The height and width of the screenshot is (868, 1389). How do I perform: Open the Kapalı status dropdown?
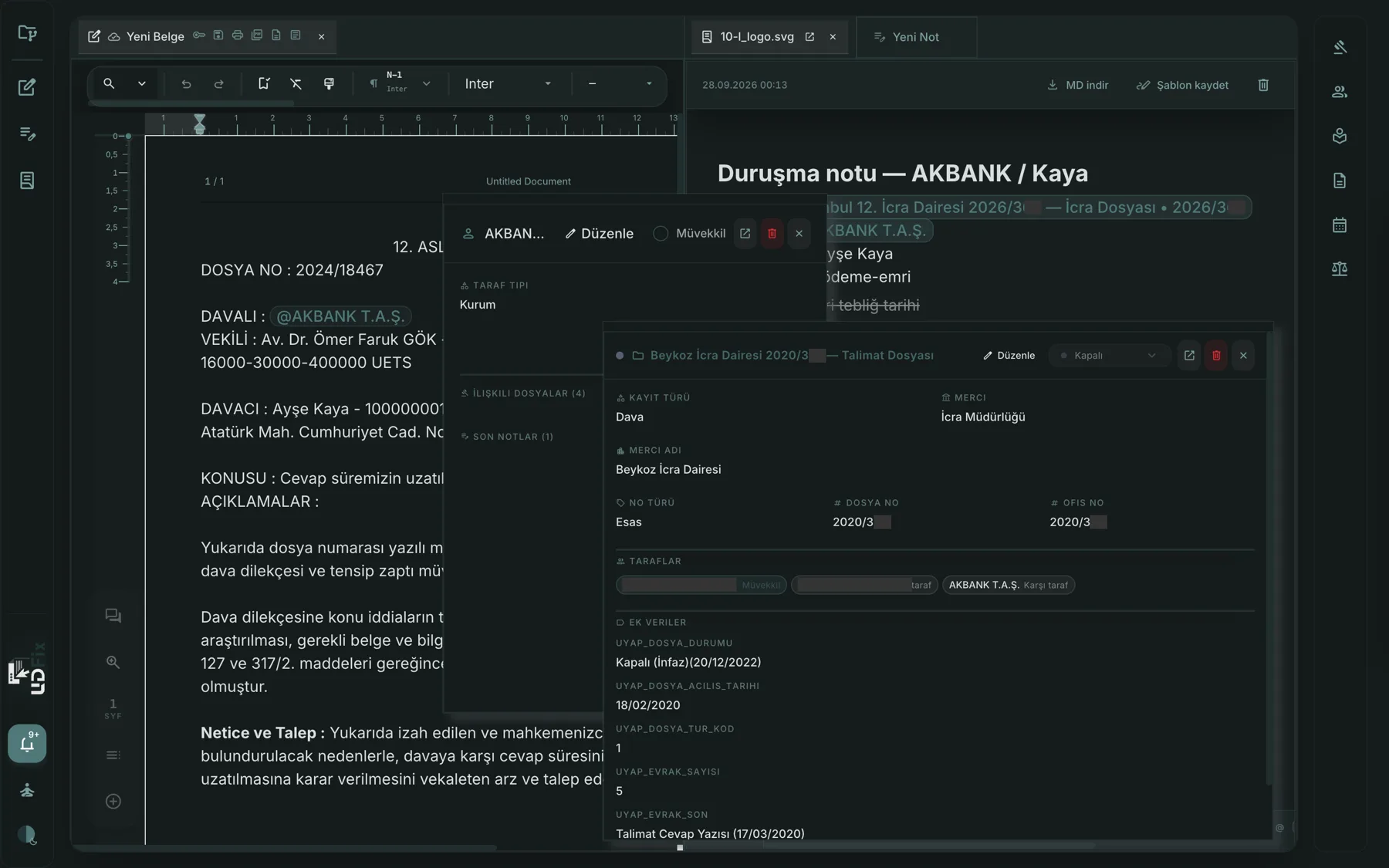coord(1109,356)
